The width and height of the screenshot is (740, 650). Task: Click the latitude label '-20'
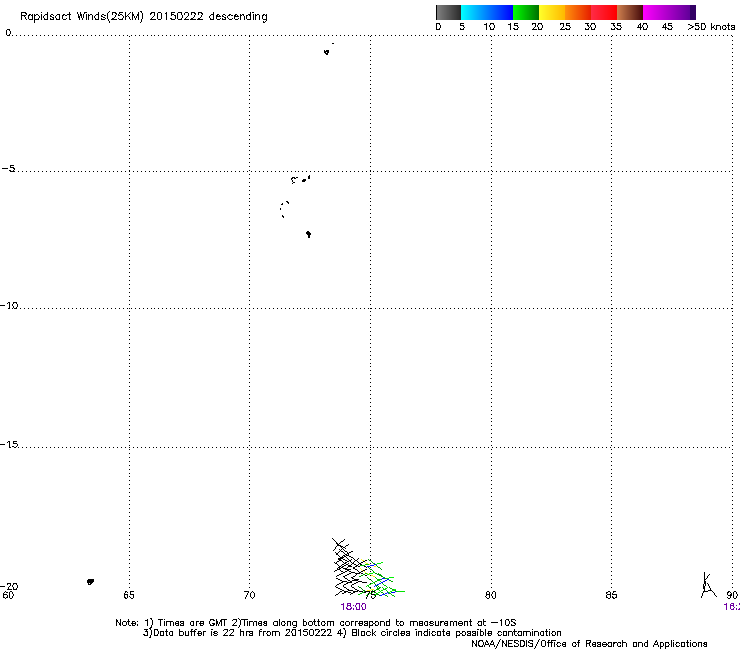click(x=9, y=586)
